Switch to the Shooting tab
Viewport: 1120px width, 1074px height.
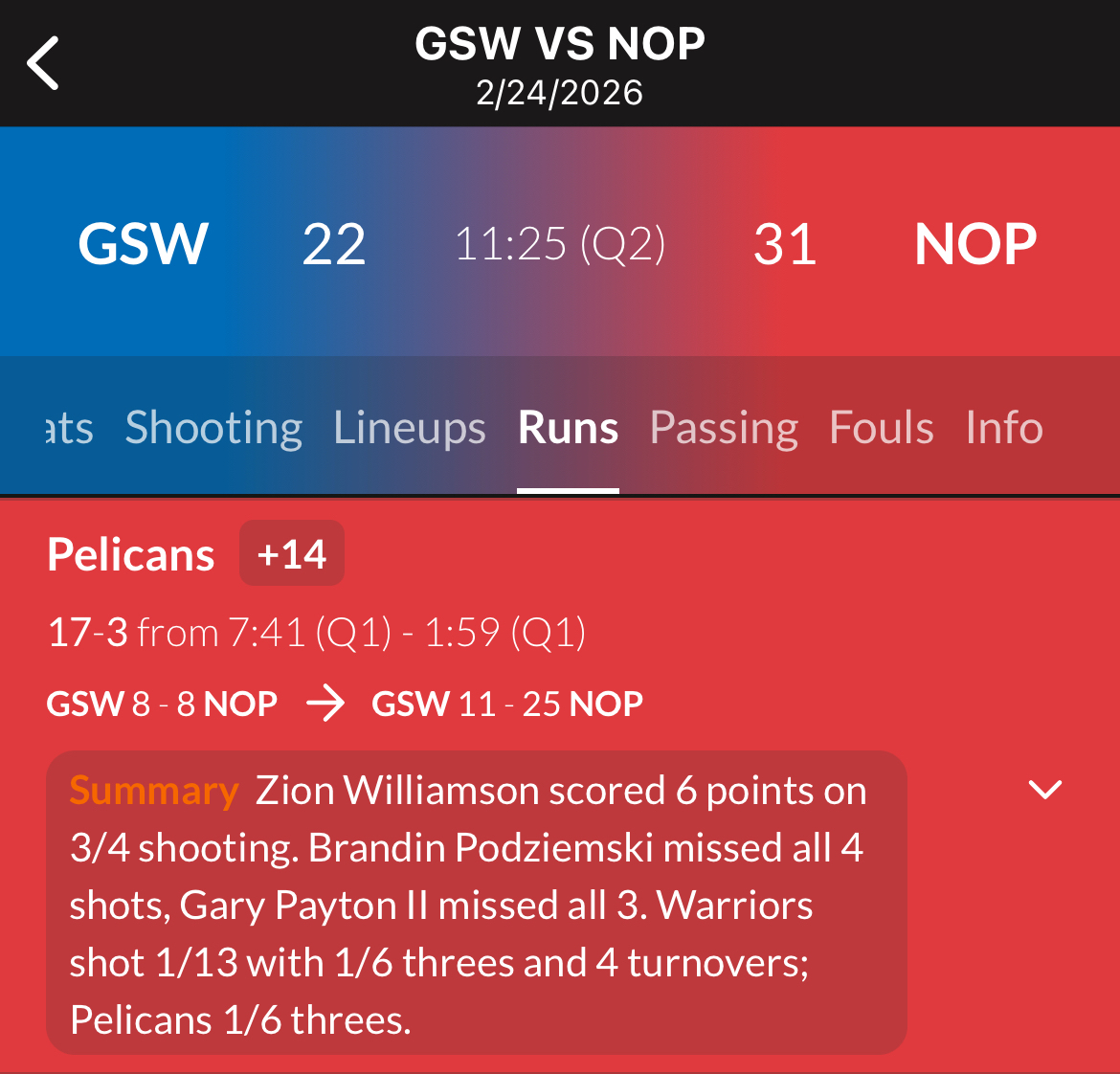[213, 427]
